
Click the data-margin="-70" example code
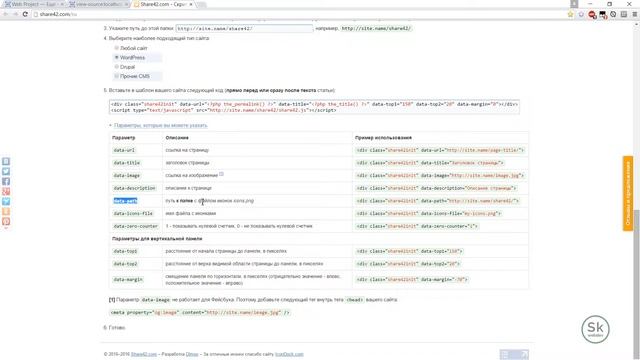click(412, 280)
